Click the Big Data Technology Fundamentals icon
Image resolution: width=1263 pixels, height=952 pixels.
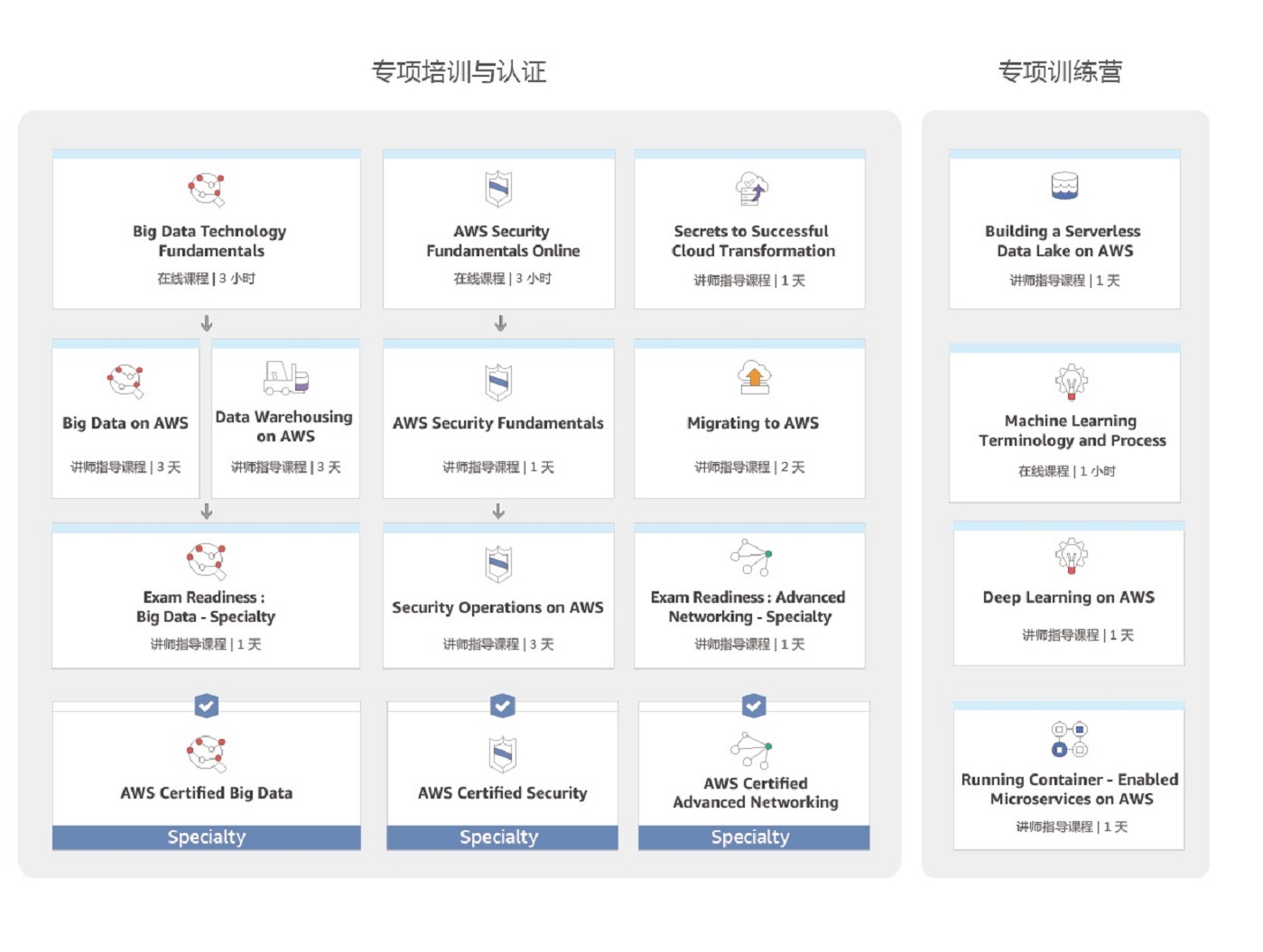(207, 189)
